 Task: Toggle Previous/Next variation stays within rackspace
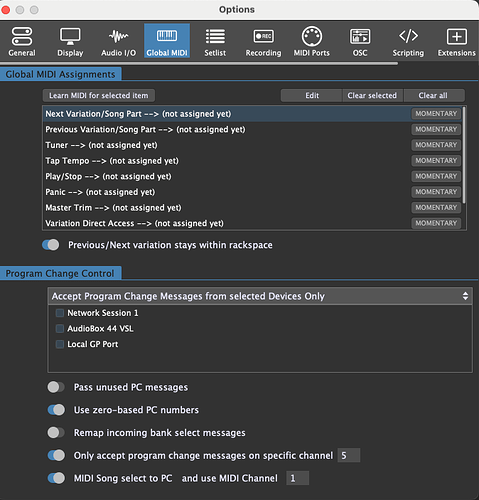tap(51, 245)
